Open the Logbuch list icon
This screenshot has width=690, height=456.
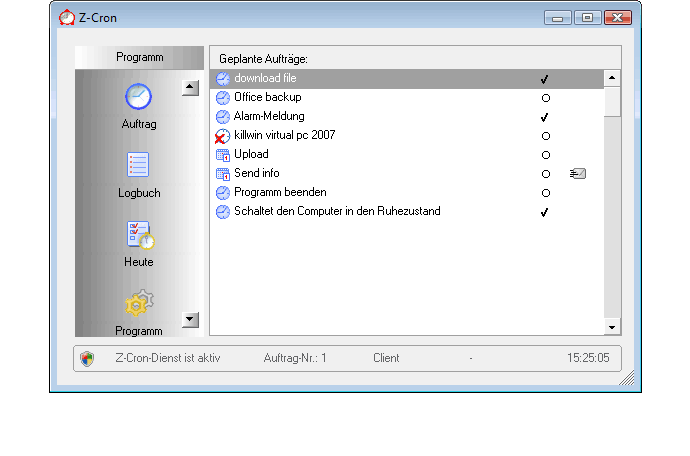138,165
